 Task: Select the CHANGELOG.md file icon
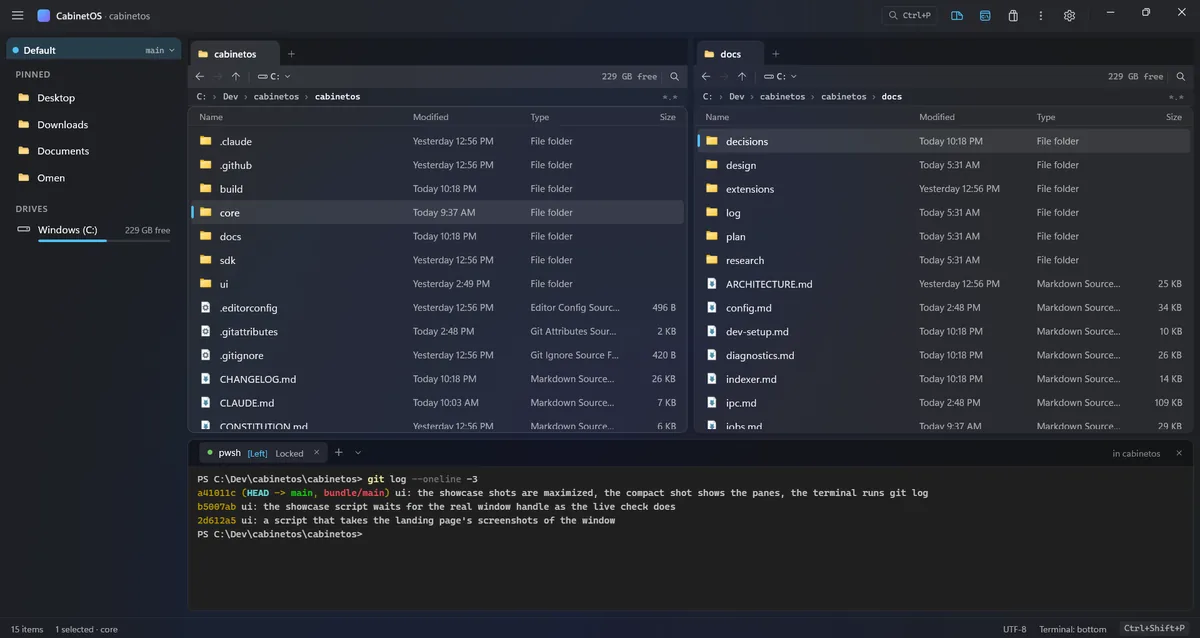206,379
